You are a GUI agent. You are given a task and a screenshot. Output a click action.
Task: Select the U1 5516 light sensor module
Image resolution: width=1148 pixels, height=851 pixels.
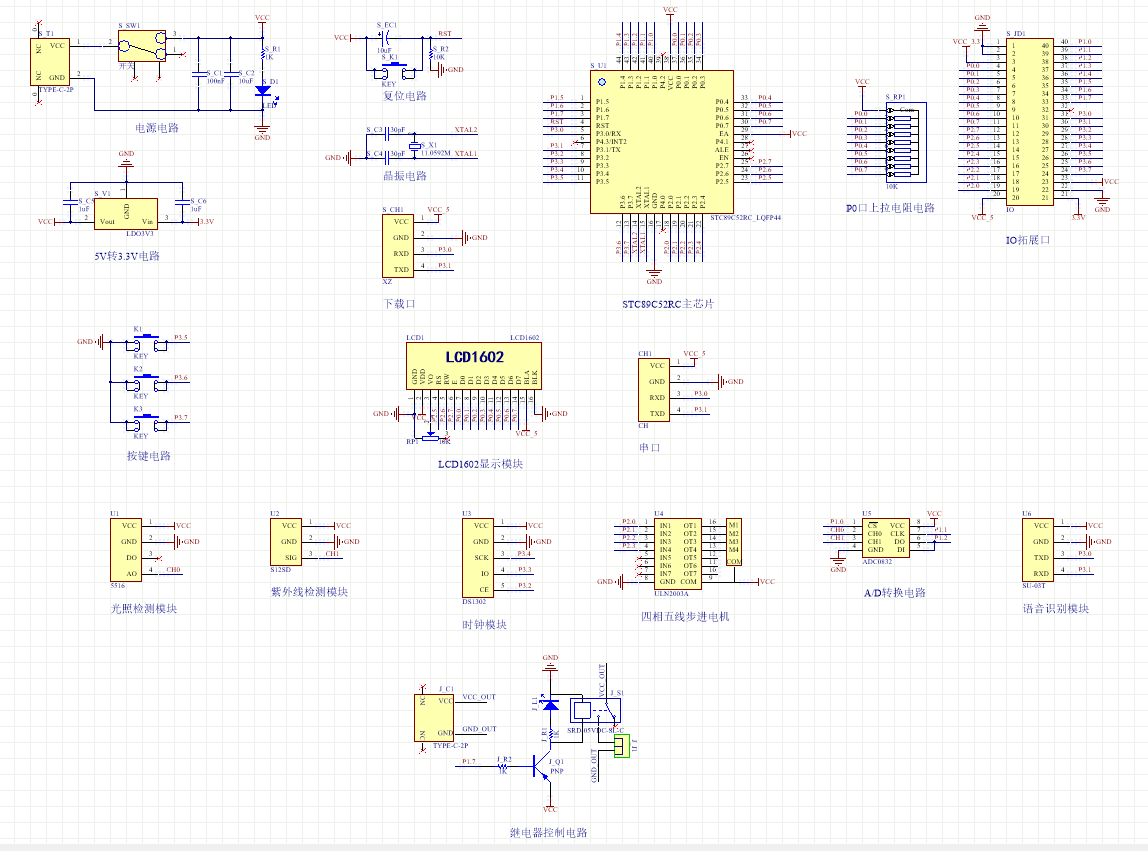(x=126, y=549)
